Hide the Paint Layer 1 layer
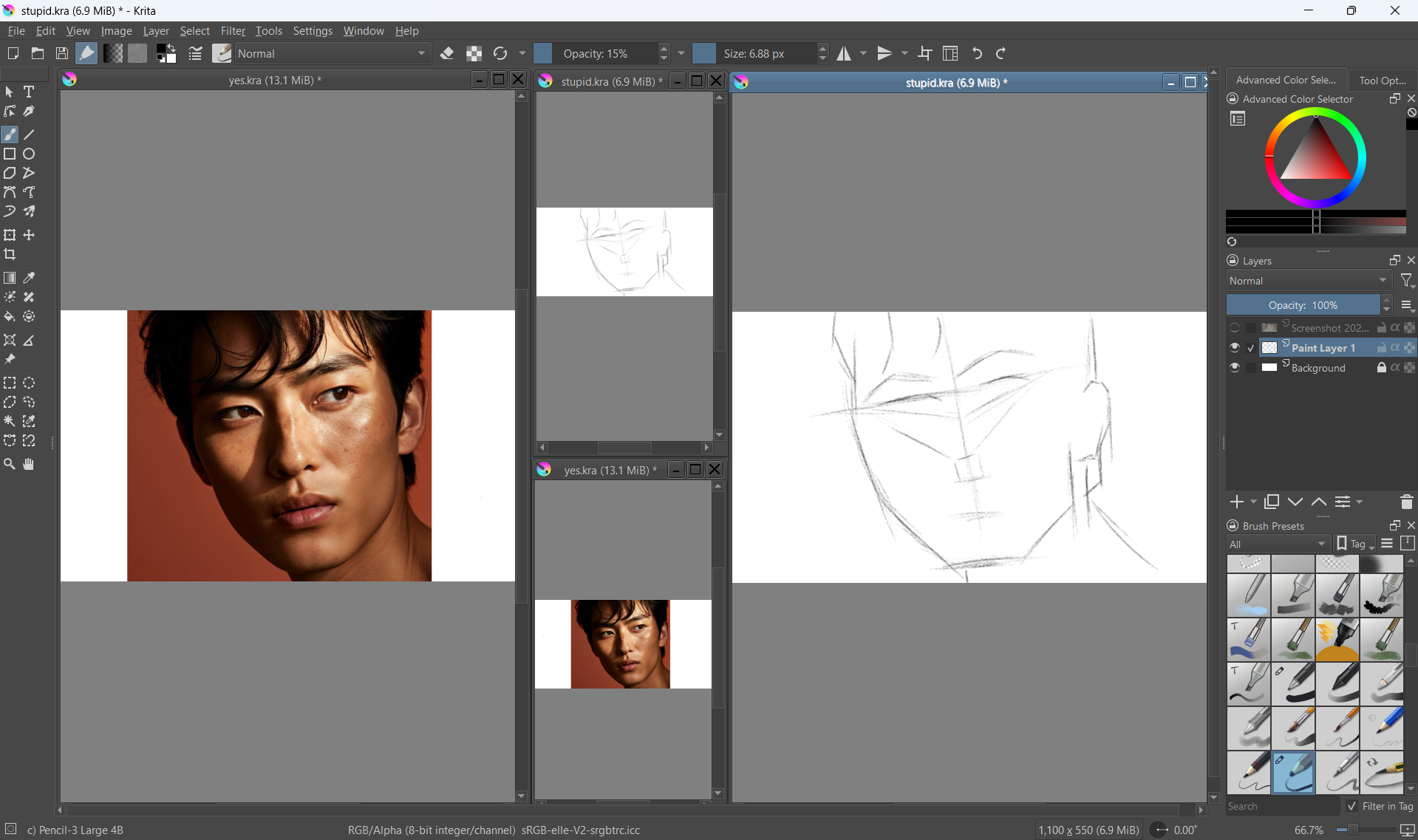The height and width of the screenshot is (840, 1418). coord(1235,348)
